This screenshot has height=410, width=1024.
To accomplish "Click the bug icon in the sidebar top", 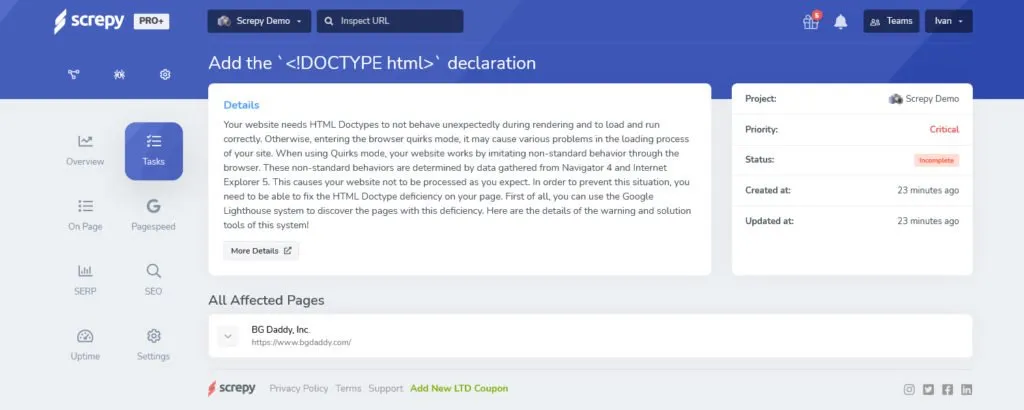I will (x=119, y=74).
